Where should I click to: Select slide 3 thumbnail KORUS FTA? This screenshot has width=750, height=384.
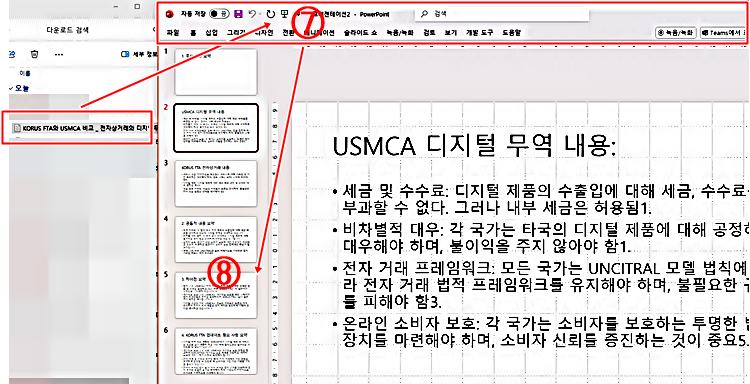(216, 184)
